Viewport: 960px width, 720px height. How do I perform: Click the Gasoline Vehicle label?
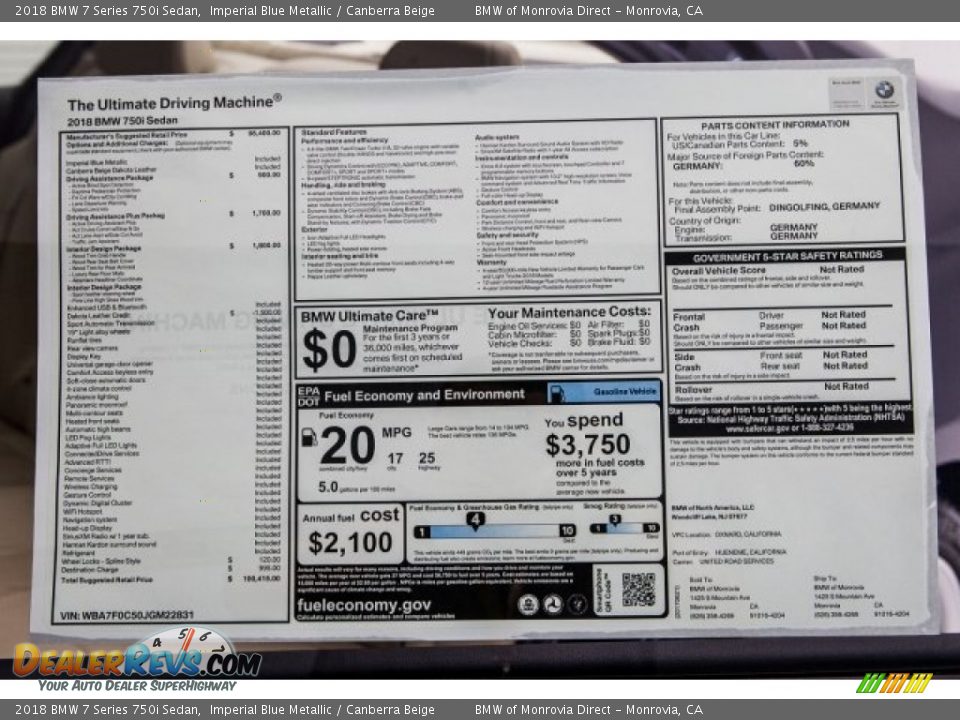[x=625, y=393]
